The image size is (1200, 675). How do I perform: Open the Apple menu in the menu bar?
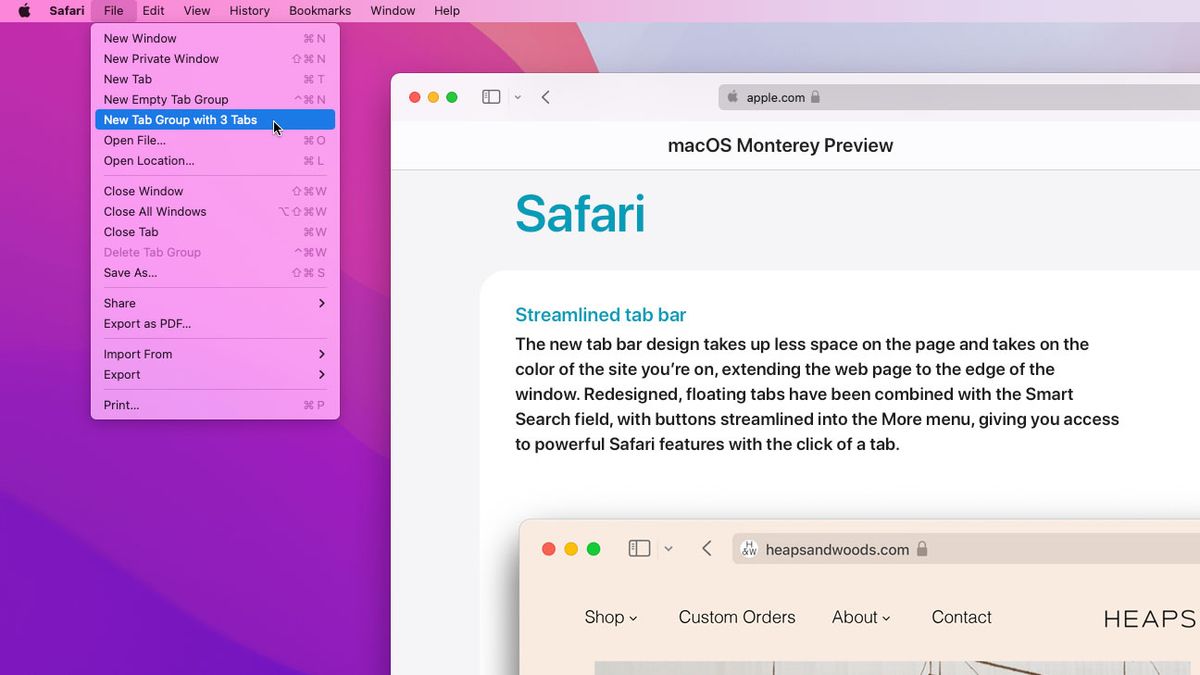[23, 10]
